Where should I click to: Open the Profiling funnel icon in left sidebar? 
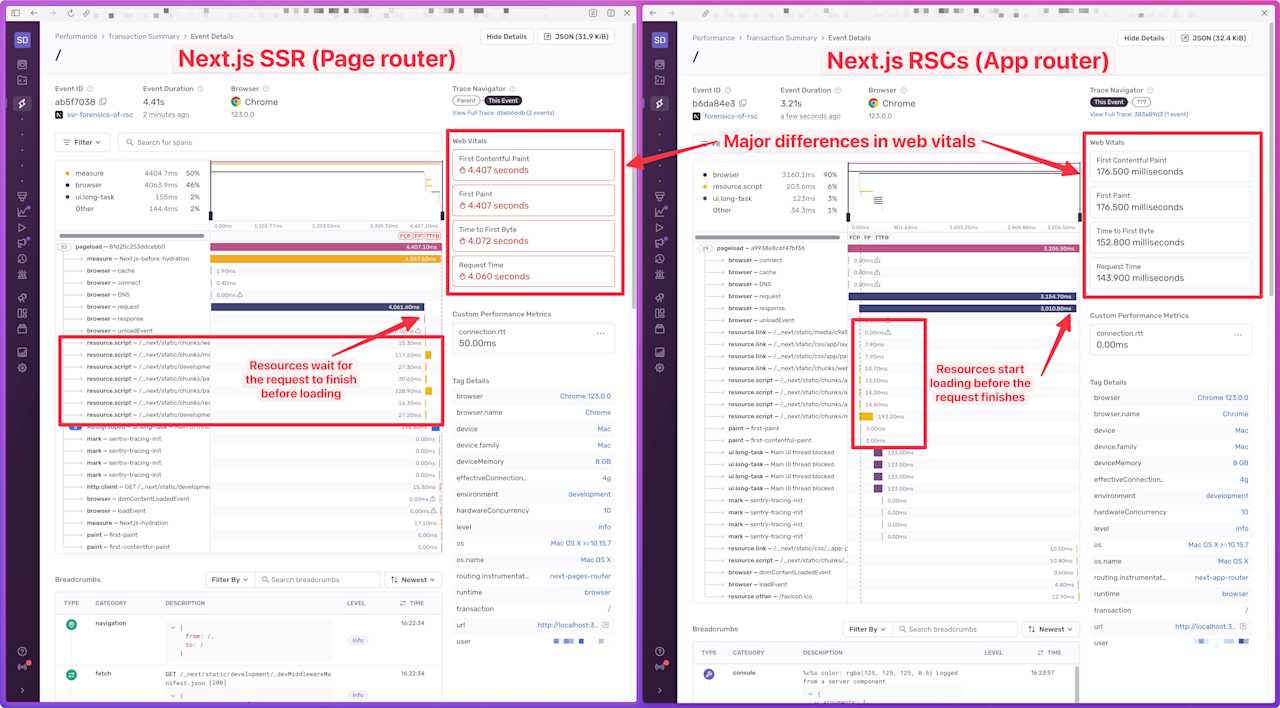pos(22,195)
